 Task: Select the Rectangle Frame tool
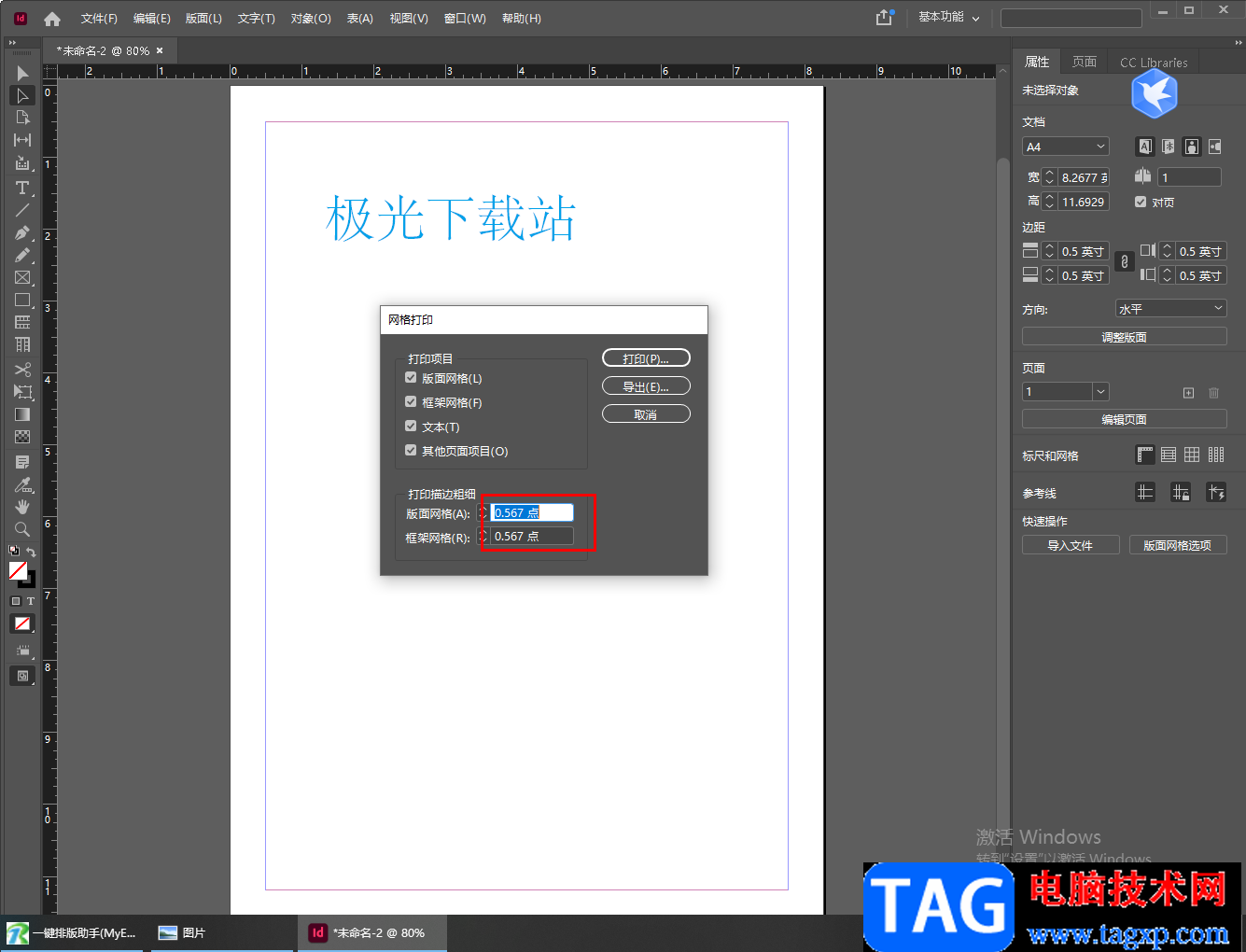[22, 277]
